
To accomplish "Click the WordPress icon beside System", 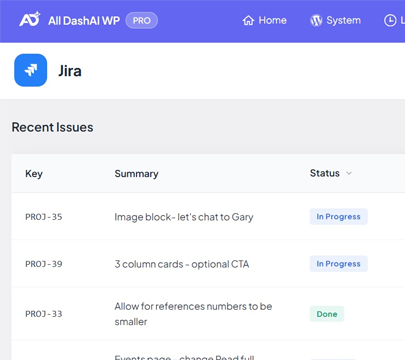I will coord(316,21).
